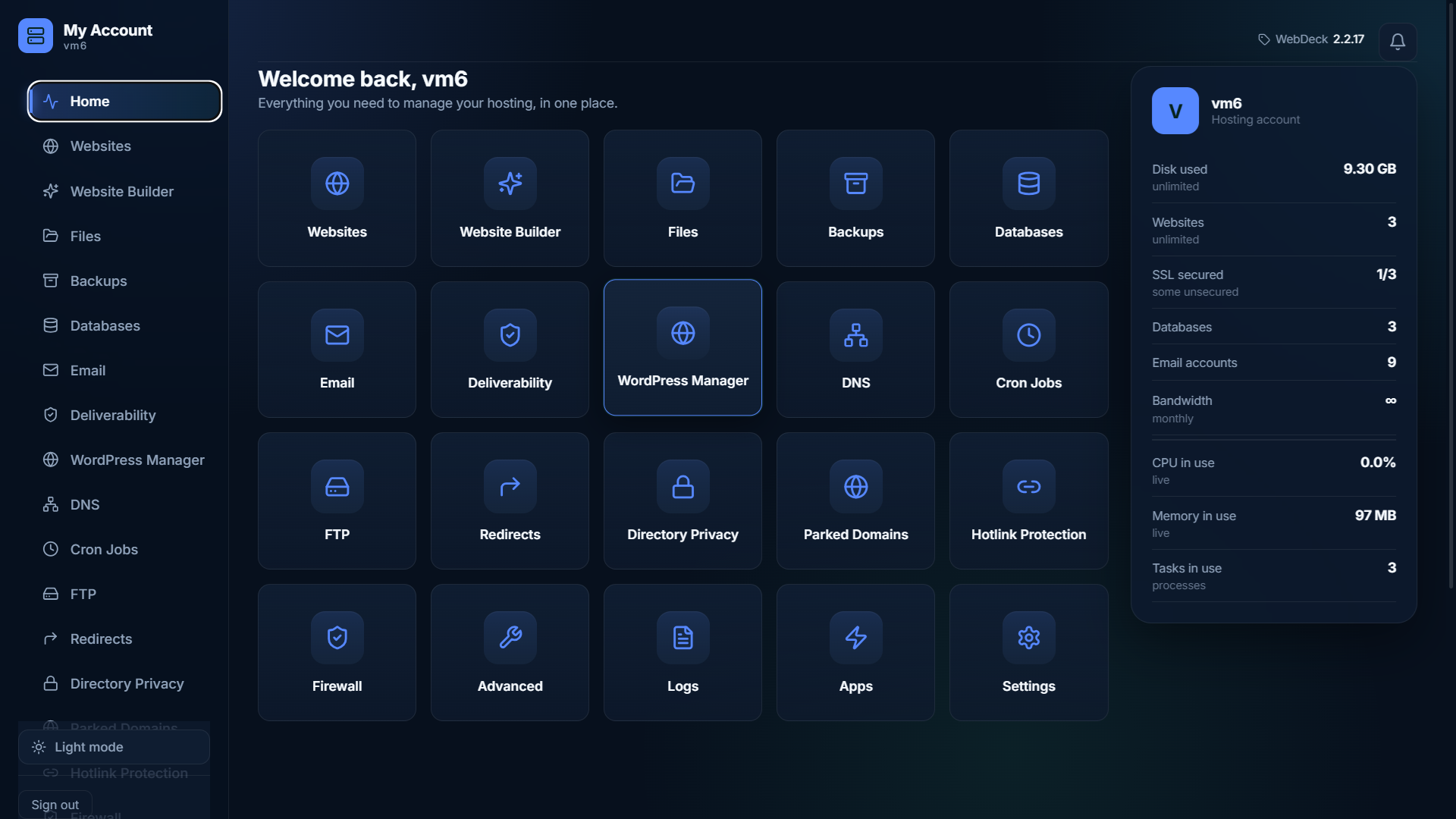Open the DNS network card
Screen dimensions: 1456x819
click(855, 350)
